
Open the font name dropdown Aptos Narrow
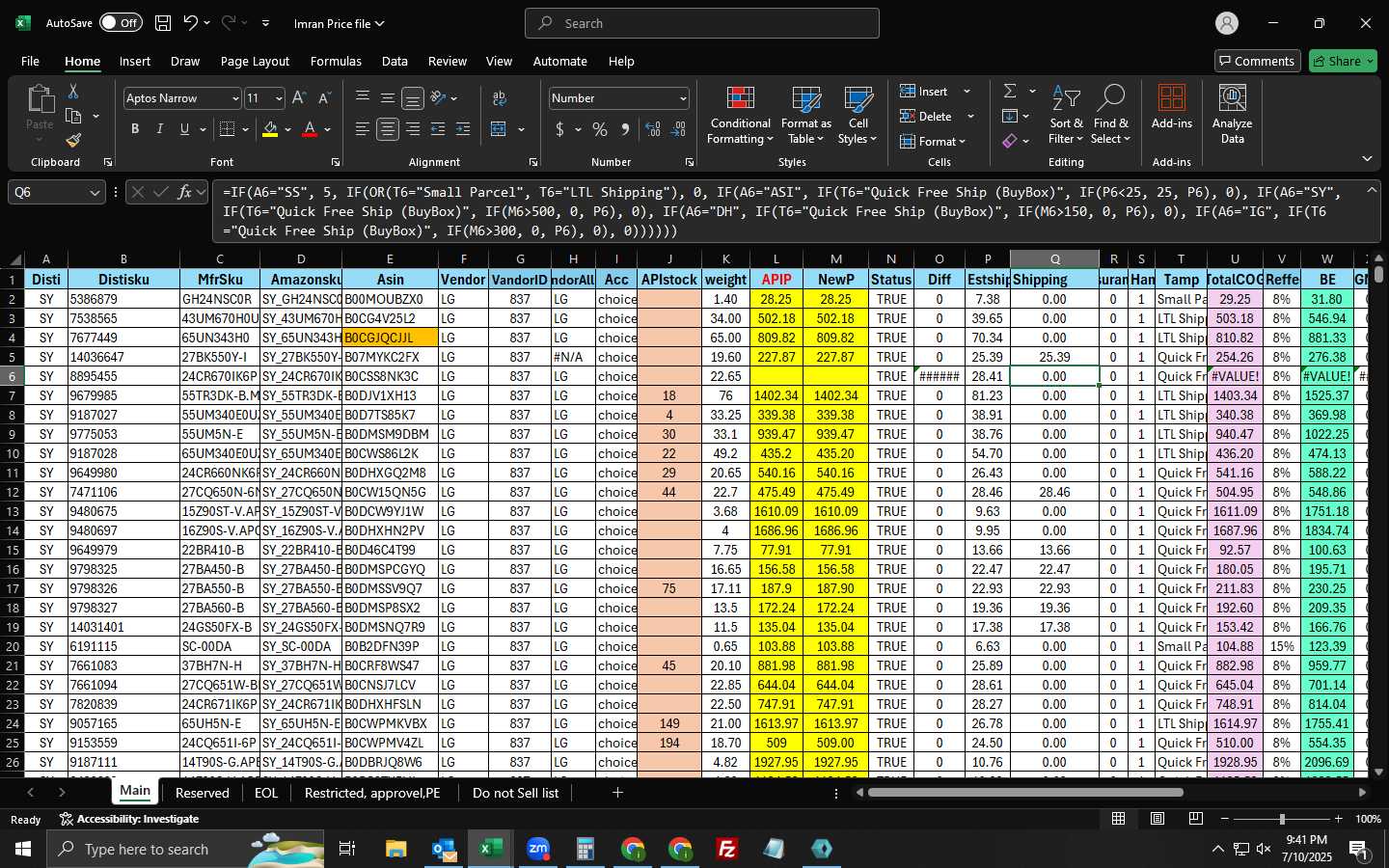point(234,98)
